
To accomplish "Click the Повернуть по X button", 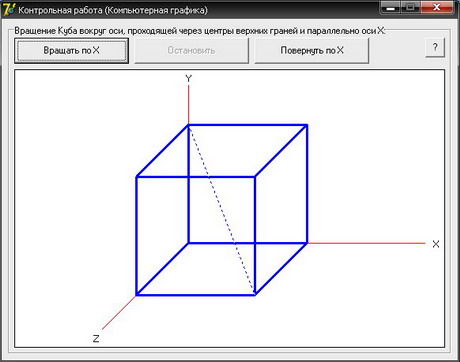I will pos(312,51).
